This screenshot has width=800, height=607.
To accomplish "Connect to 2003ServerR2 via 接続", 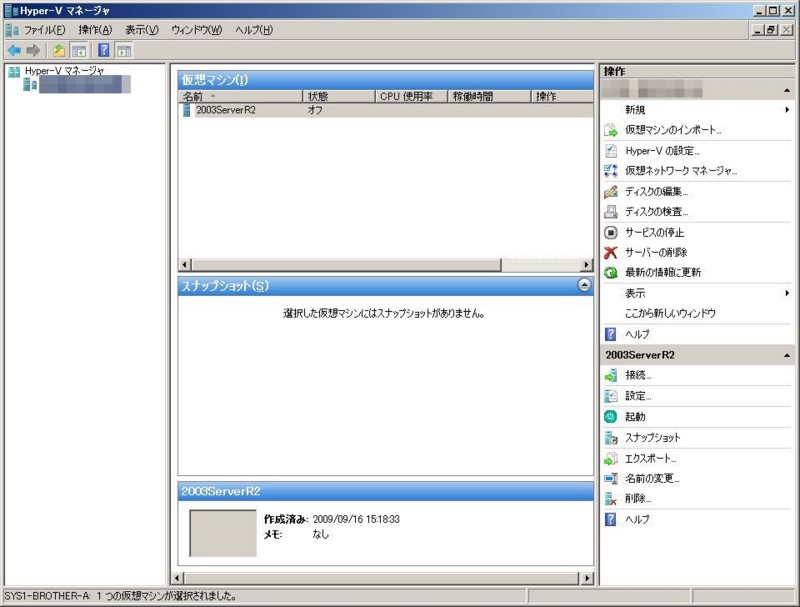I will pyautogui.click(x=632, y=376).
